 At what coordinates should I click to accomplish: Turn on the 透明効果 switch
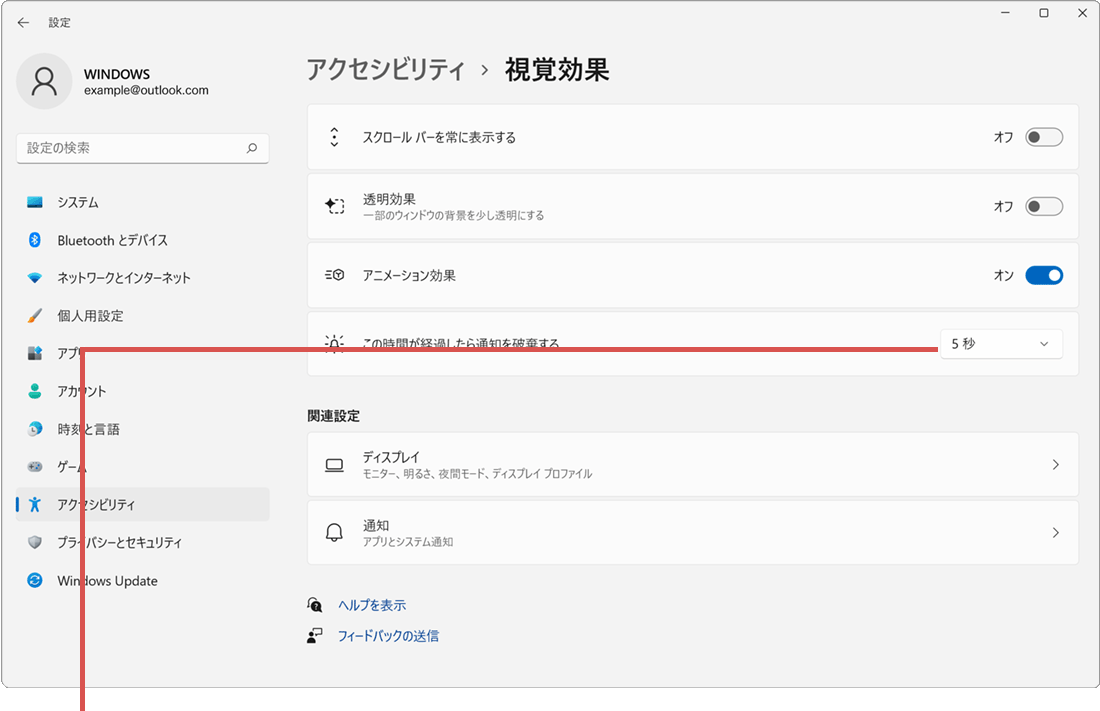click(1043, 206)
